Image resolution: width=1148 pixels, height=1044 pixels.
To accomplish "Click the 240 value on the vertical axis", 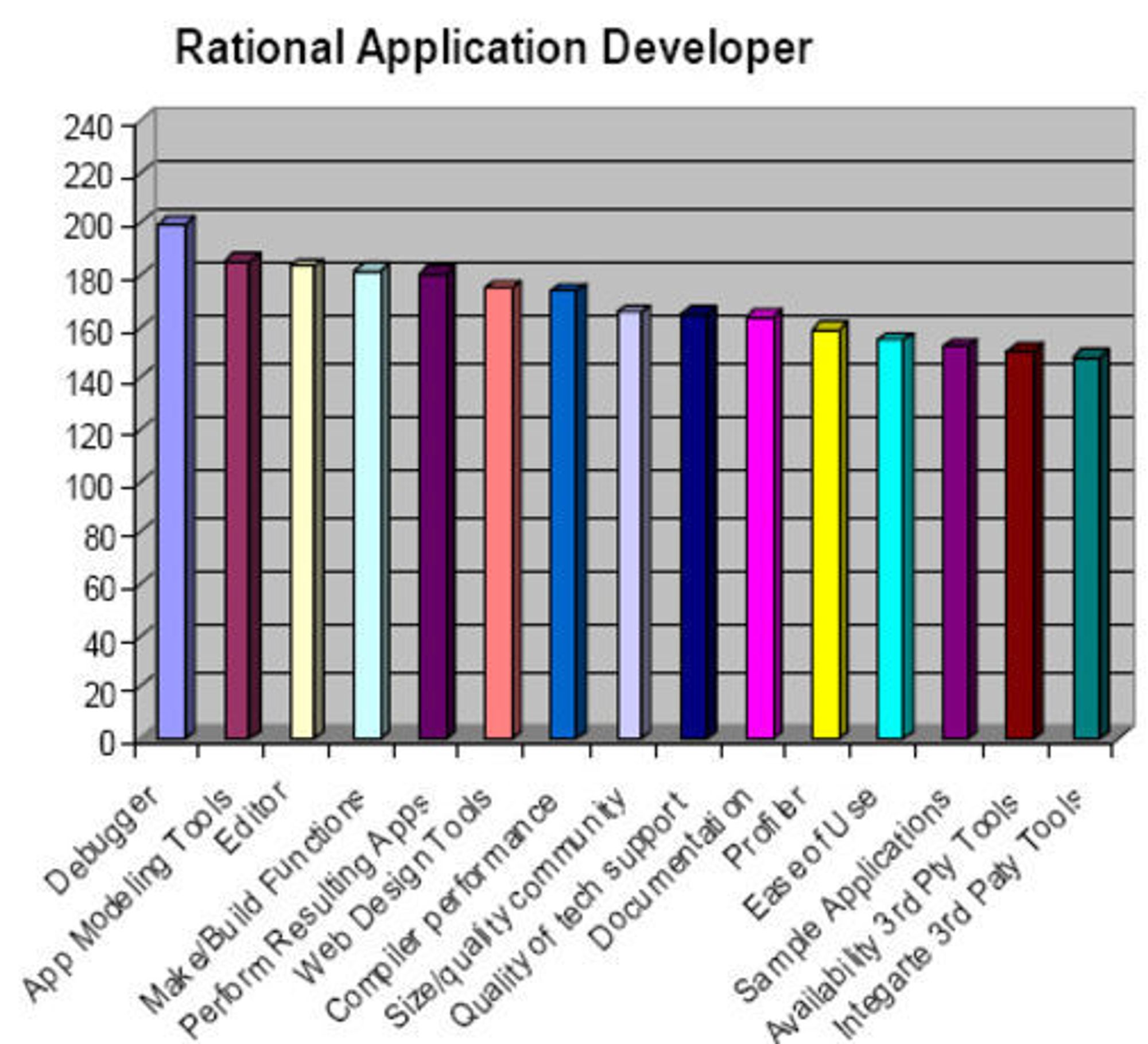I will [88, 127].
